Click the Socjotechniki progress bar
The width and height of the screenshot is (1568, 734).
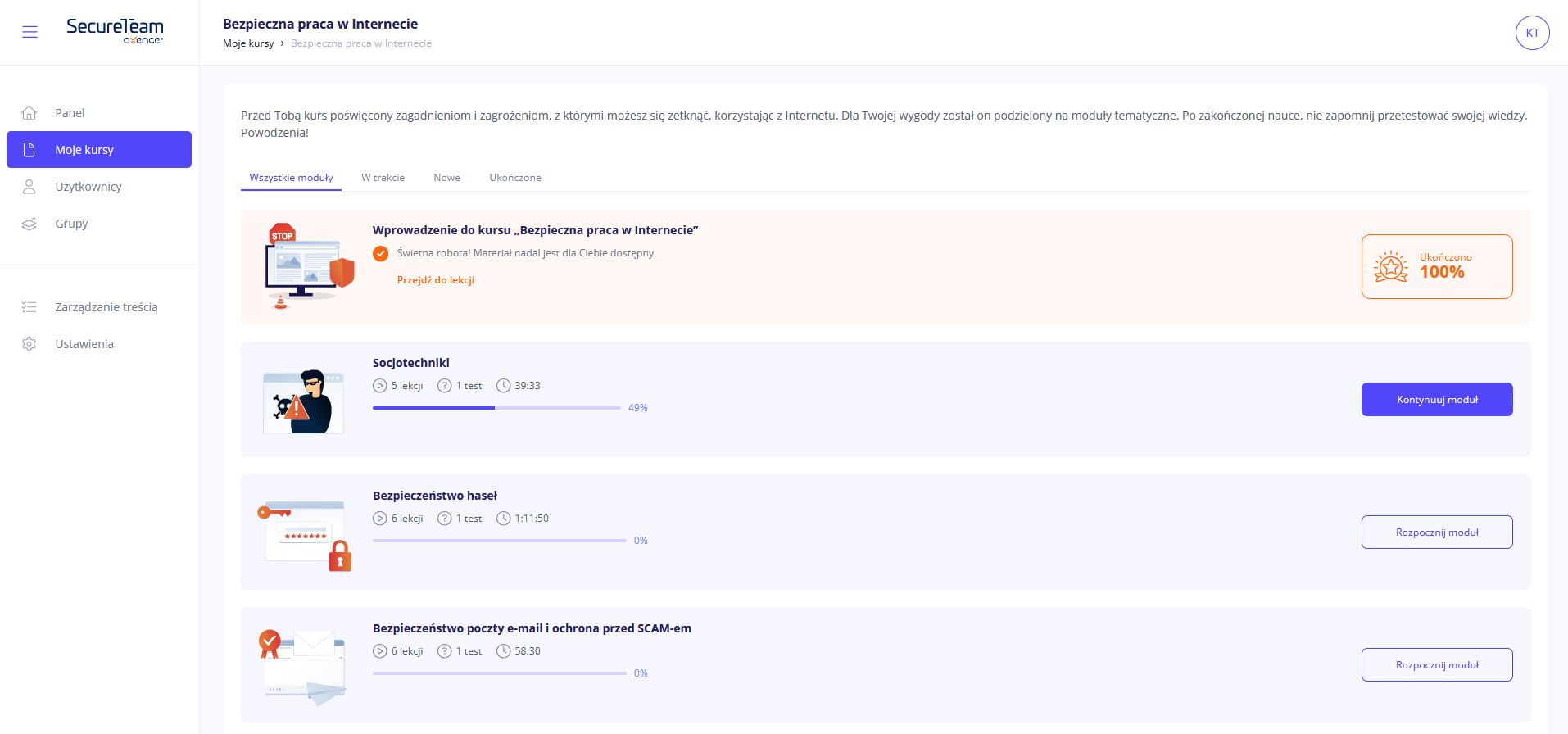click(x=496, y=408)
